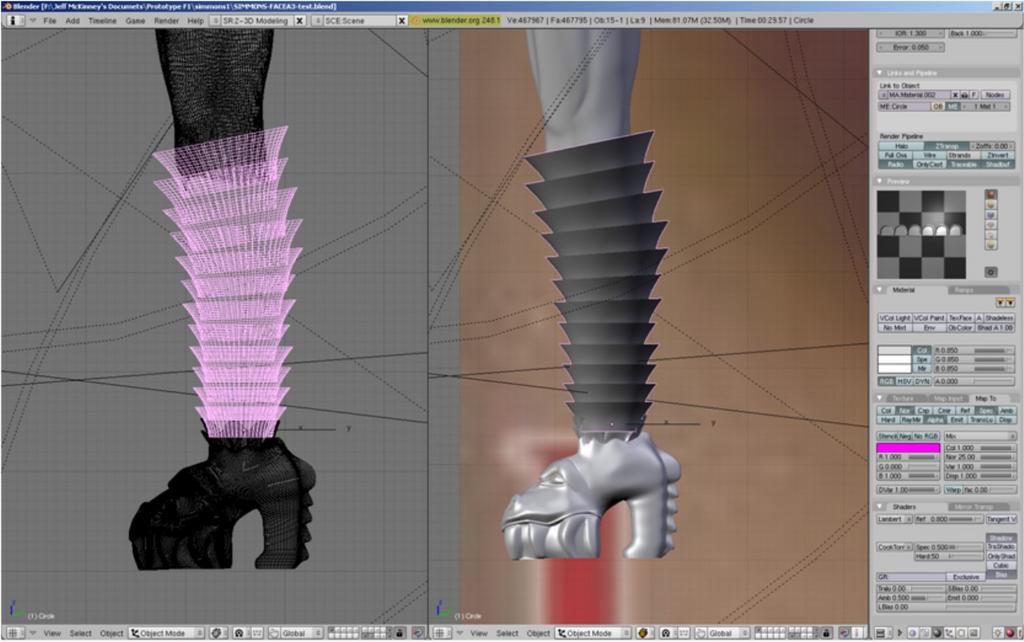The image size is (1024, 642).
Task: Open the CookTorr specular shader dropdown
Action: (x=894, y=547)
